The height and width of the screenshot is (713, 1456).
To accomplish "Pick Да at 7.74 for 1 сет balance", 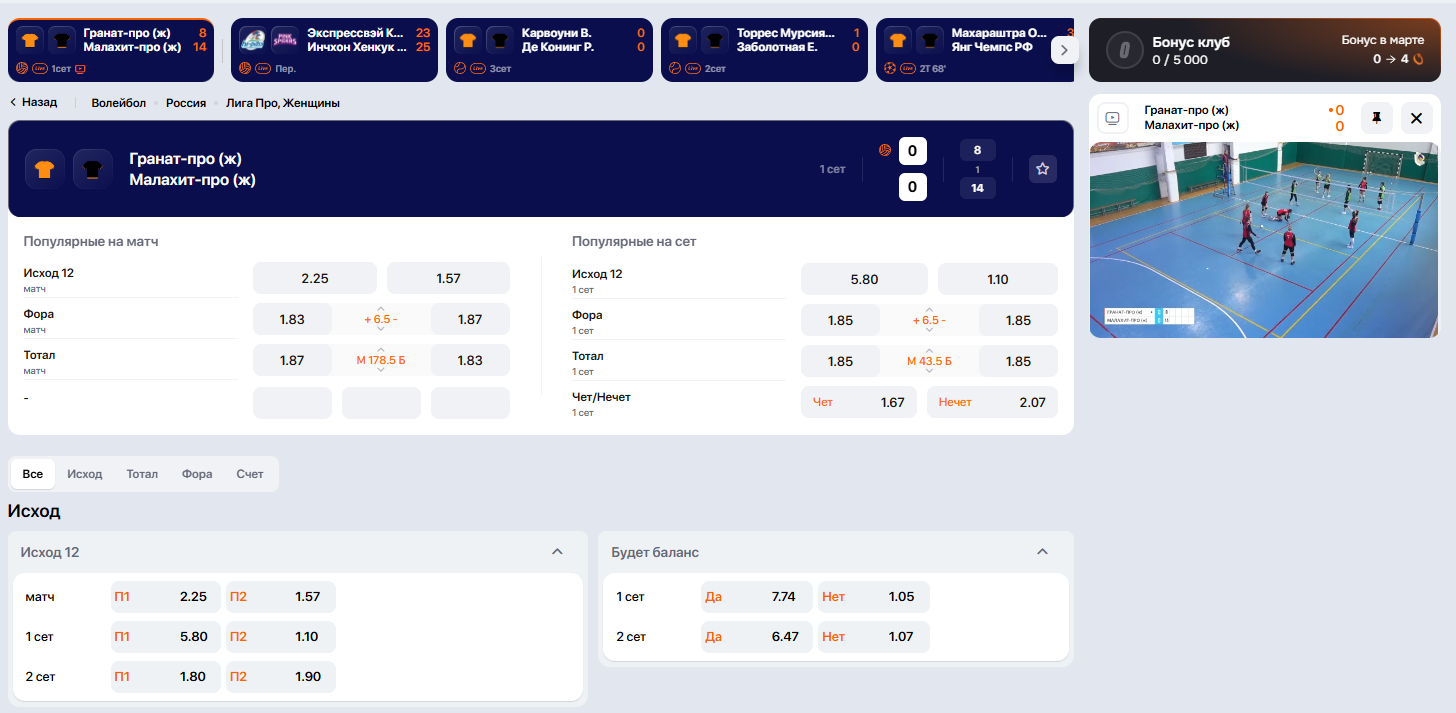I will [x=755, y=597].
